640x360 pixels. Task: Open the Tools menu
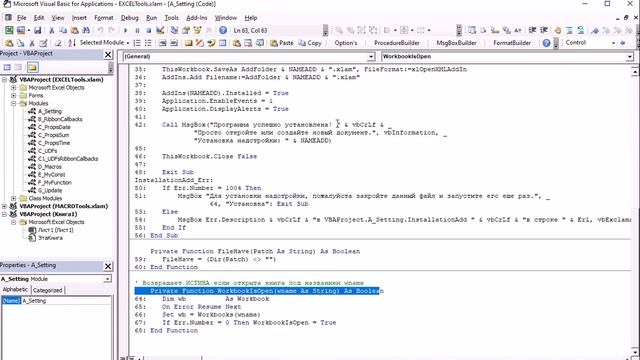(171, 18)
